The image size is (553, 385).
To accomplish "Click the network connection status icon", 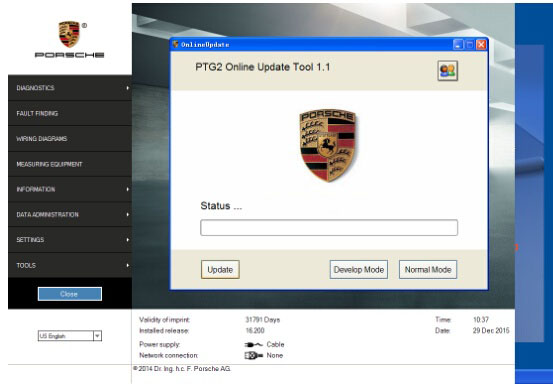I will pyautogui.click(x=254, y=355).
